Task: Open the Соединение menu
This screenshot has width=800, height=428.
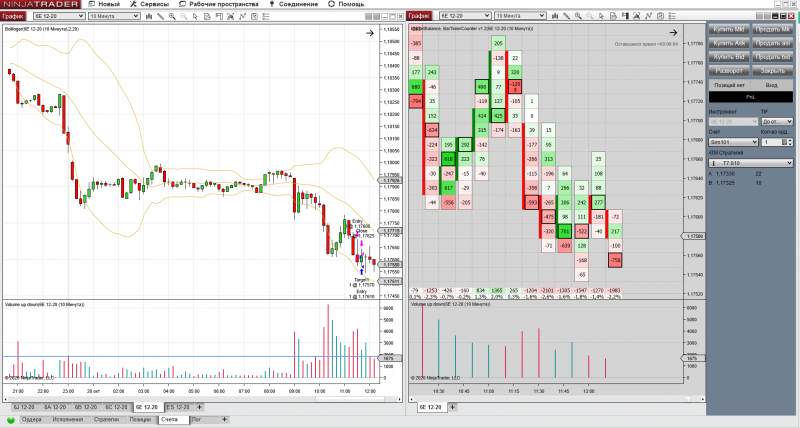Action: pos(293,4)
